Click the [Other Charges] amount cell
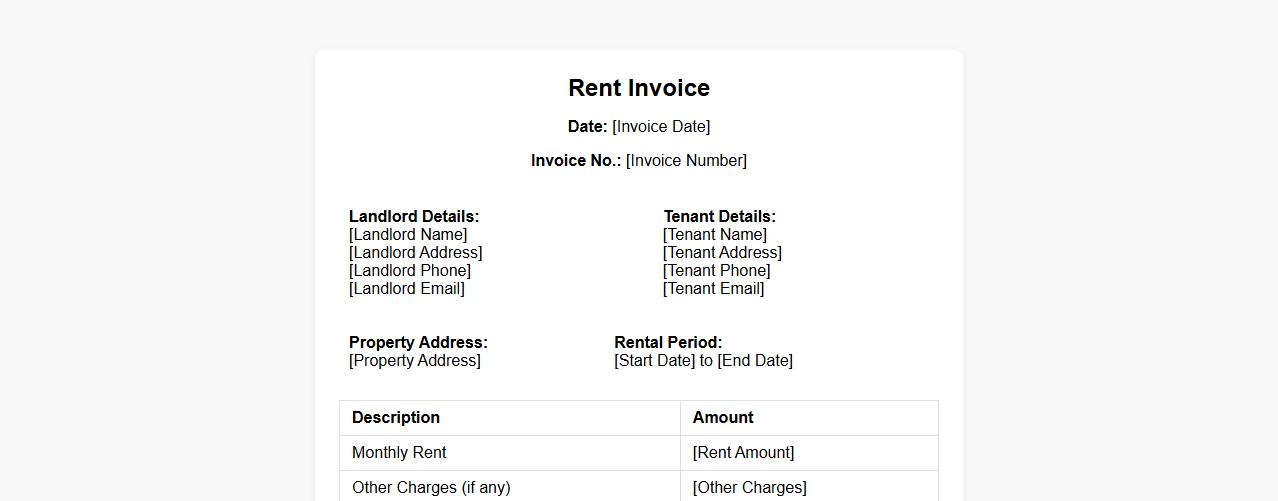 [x=809, y=486]
